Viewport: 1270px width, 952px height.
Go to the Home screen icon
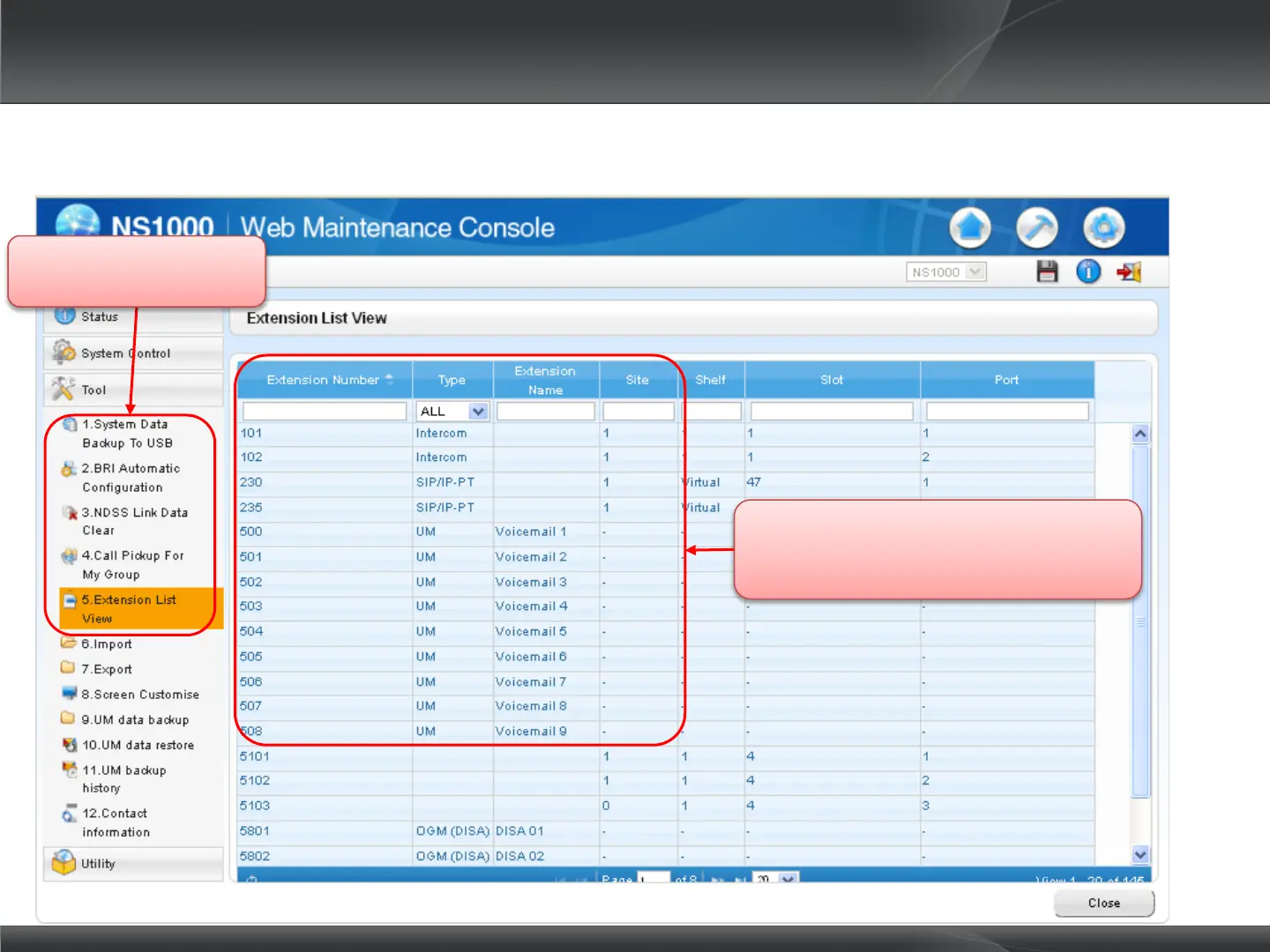coord(970,228)
